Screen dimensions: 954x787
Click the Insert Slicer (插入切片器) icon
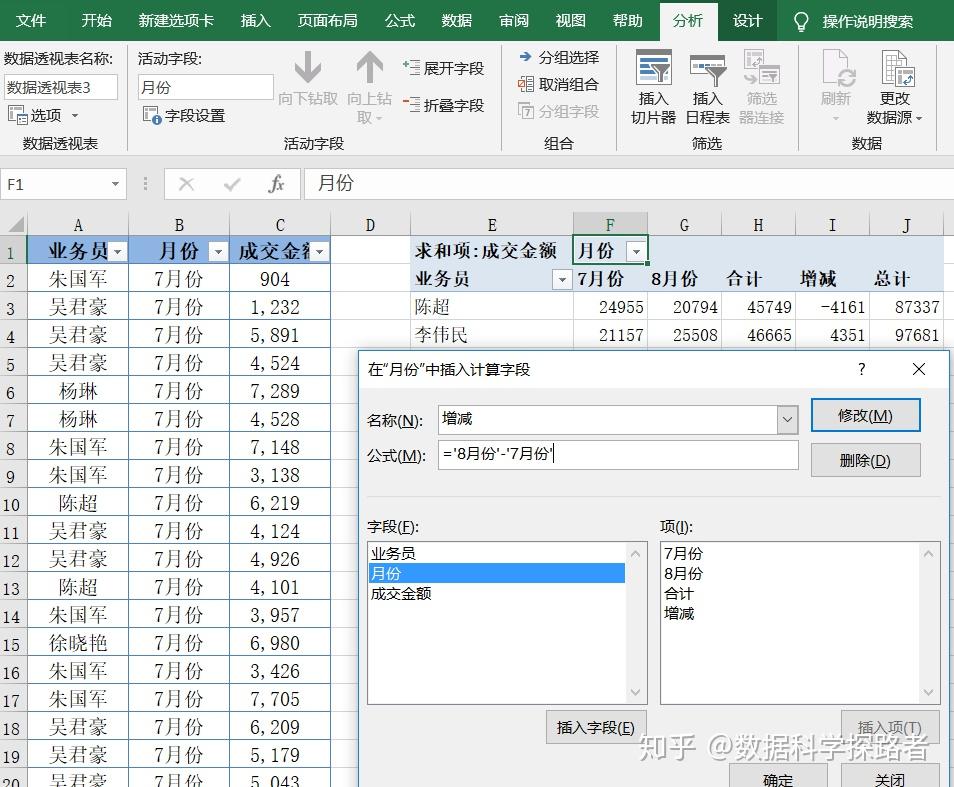(653, 67)
